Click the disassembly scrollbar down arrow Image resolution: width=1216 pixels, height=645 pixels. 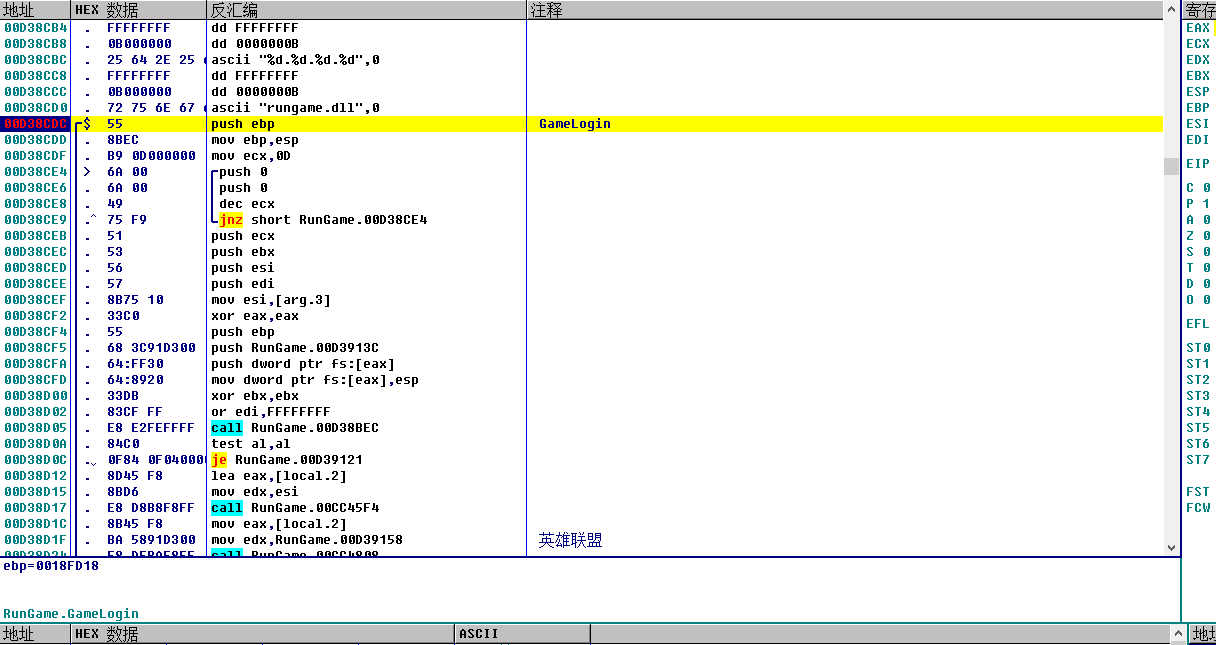click(x=1171, y=548)
